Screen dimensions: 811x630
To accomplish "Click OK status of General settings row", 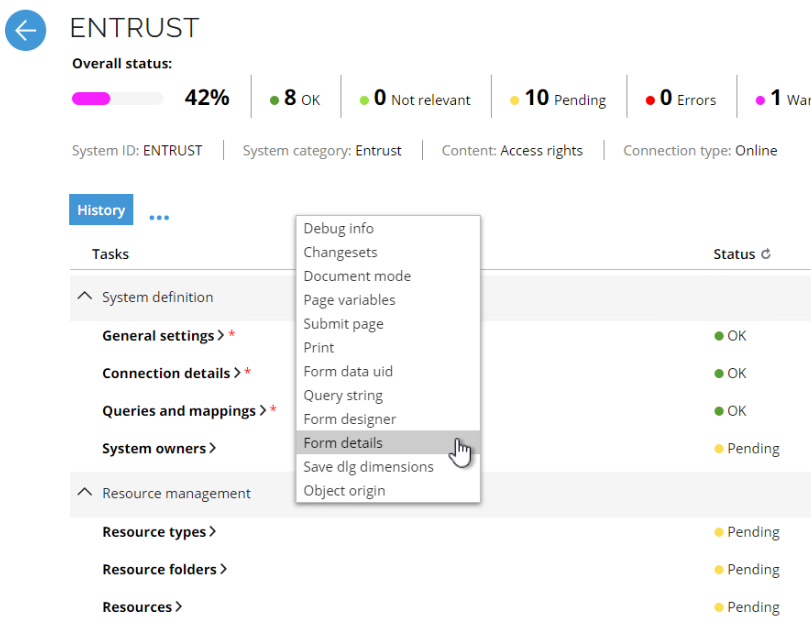I will [x=730, y=336].
